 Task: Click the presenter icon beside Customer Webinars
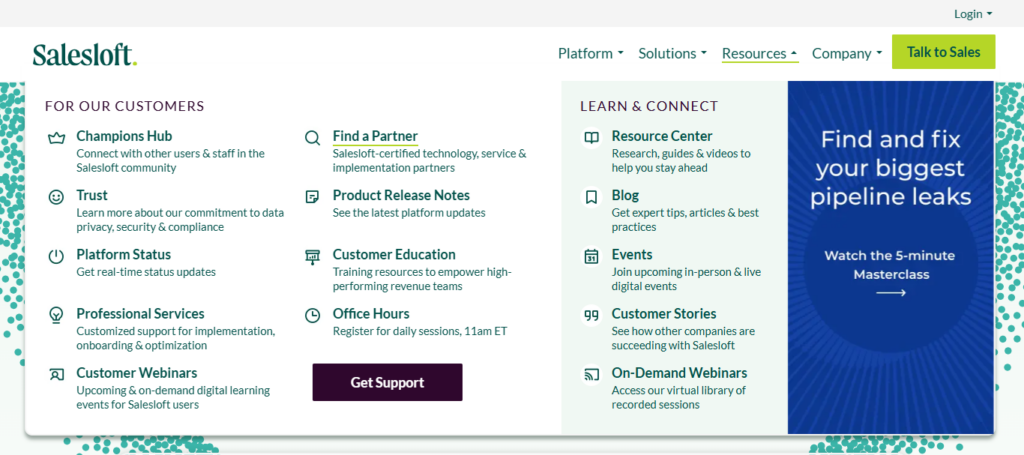57,375
